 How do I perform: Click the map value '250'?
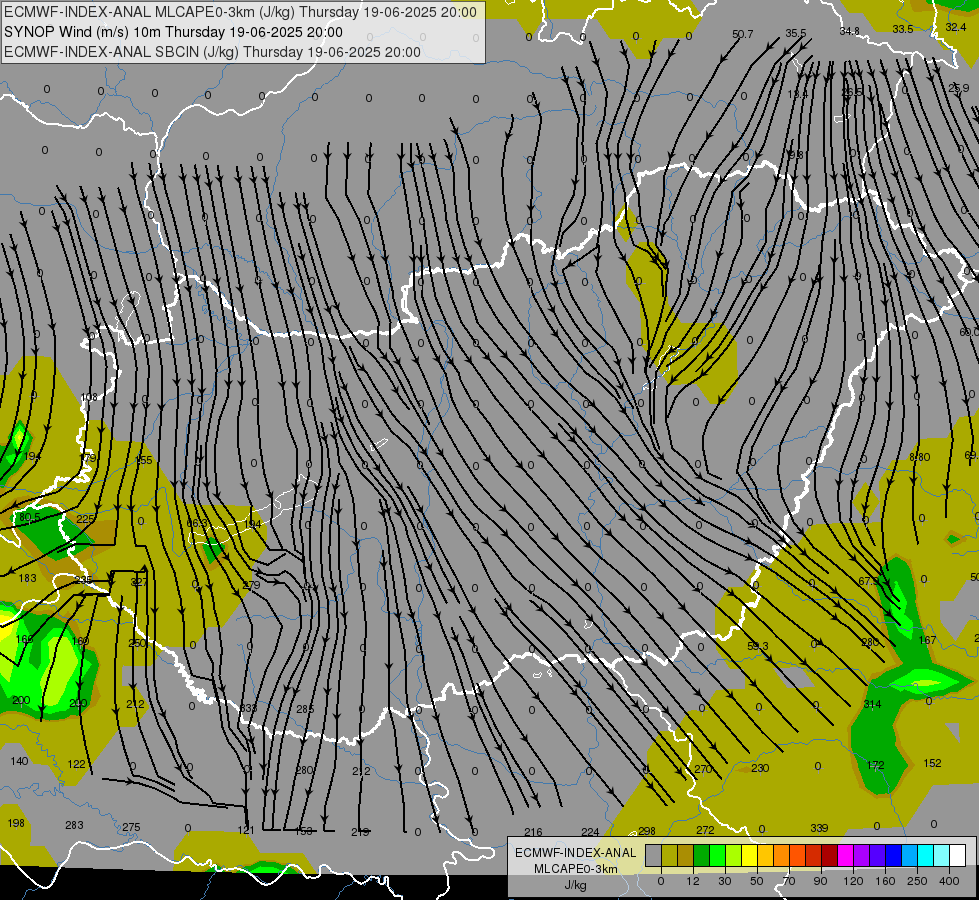pos(137,643)
